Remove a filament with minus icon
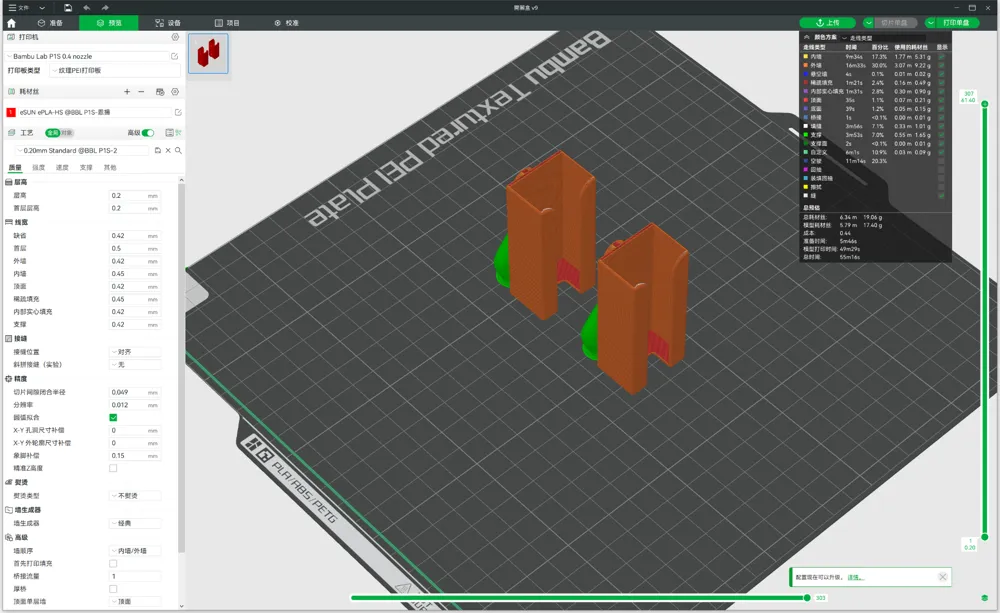This screenshot has height=613, width=1000. pyautogui.click(x=141, y=92)
